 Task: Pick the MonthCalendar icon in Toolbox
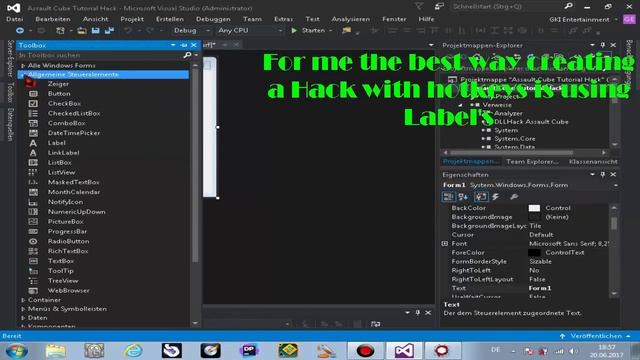(x=33, y=192)
